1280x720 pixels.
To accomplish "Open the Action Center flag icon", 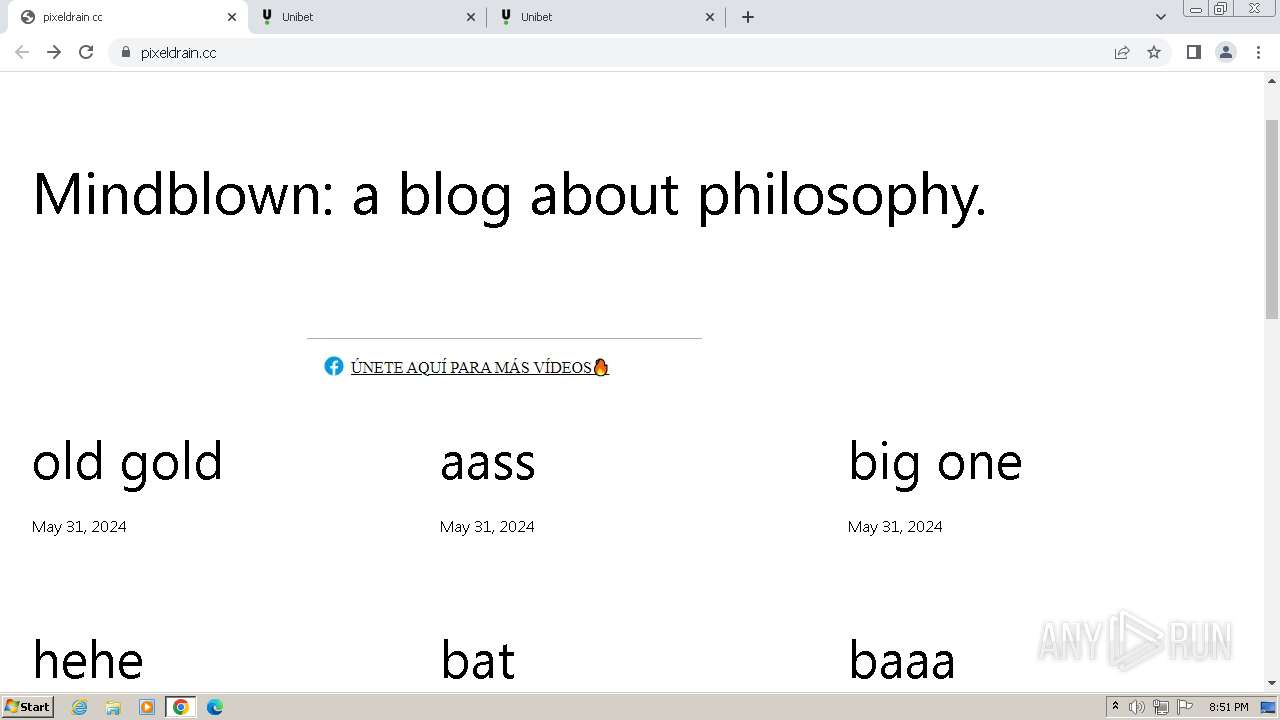I will point(1185,707).
